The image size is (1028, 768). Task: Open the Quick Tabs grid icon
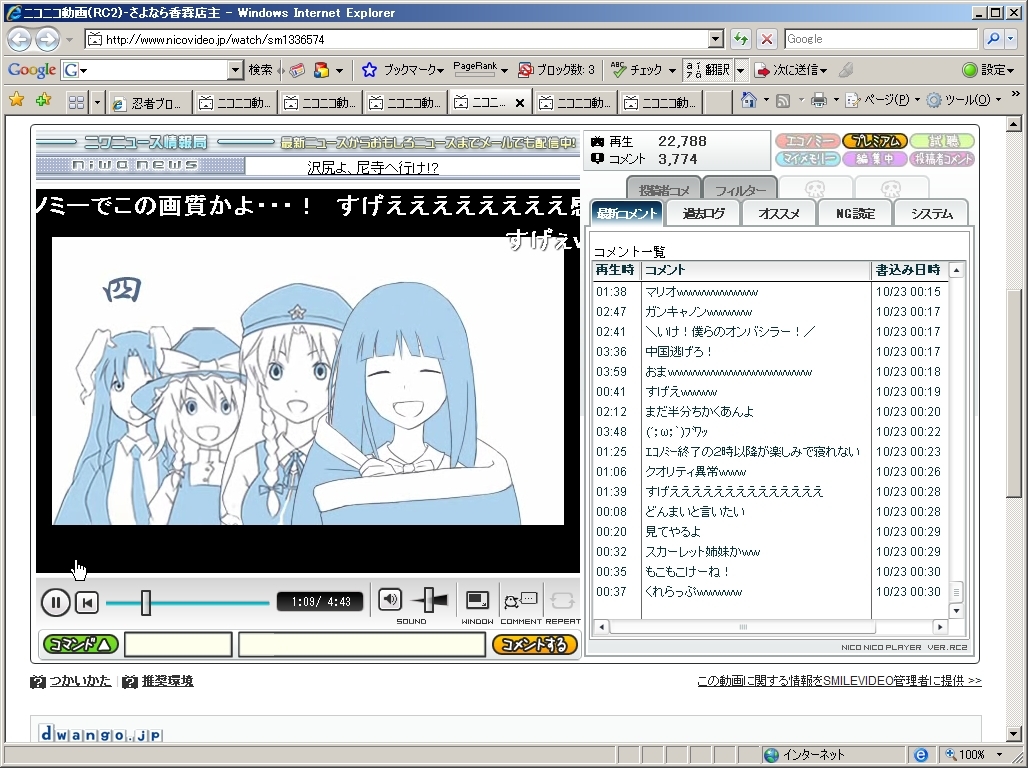(x=76, y=102)
